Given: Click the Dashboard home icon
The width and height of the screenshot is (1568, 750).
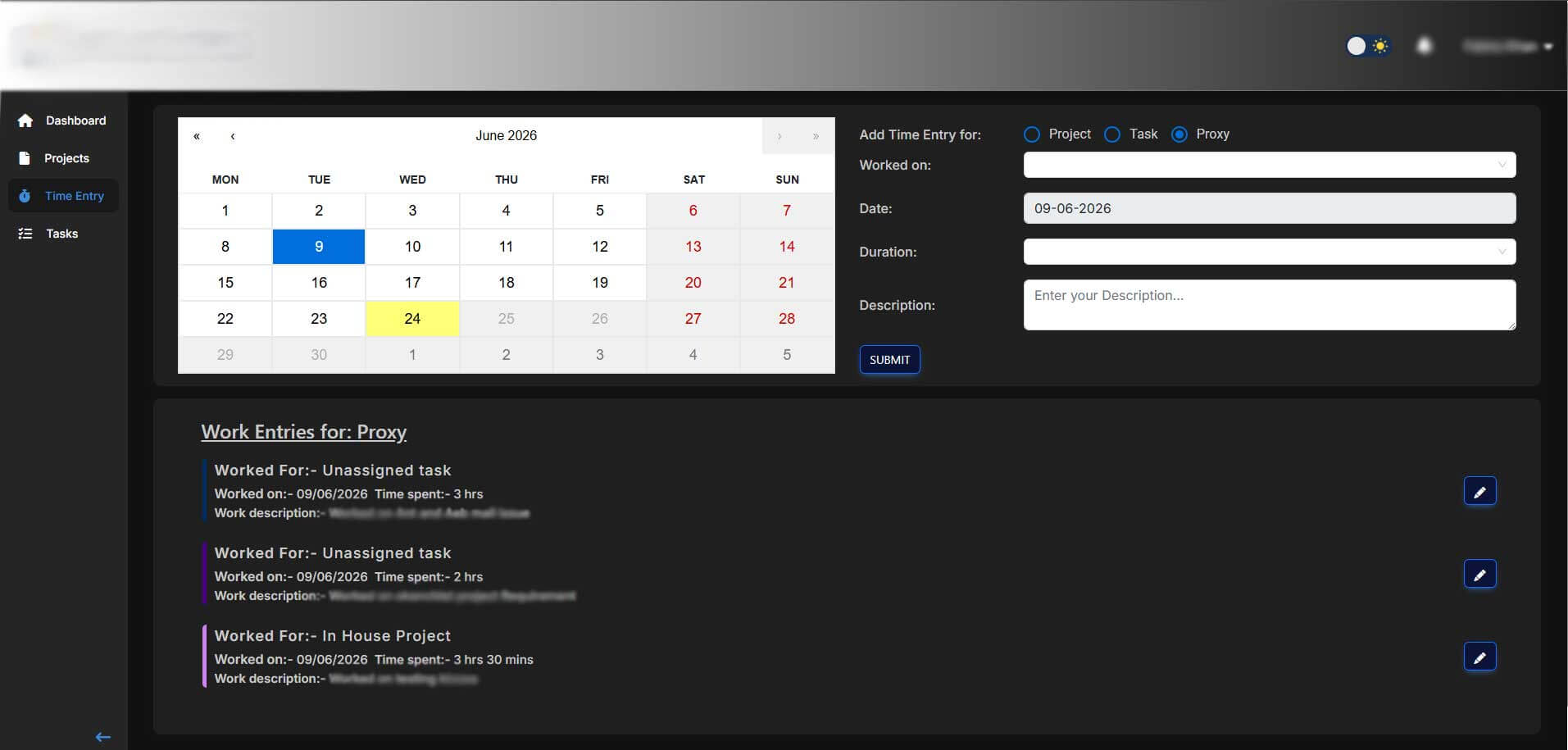Looking at the screenshot, I should coord(25,120).
